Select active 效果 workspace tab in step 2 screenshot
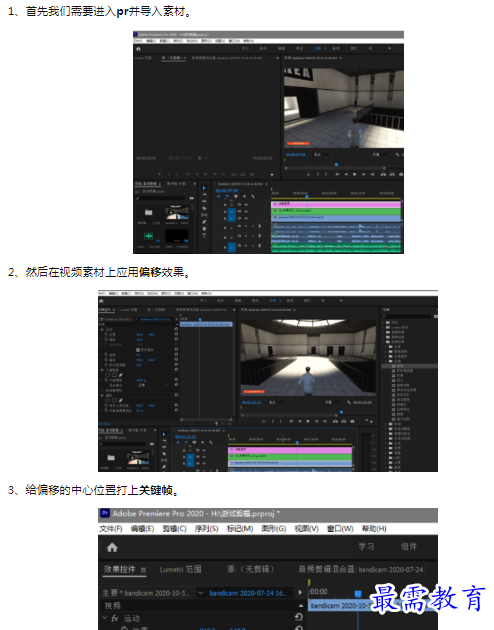This screenshot has height=630, width=494. click(x=273, y=300)
